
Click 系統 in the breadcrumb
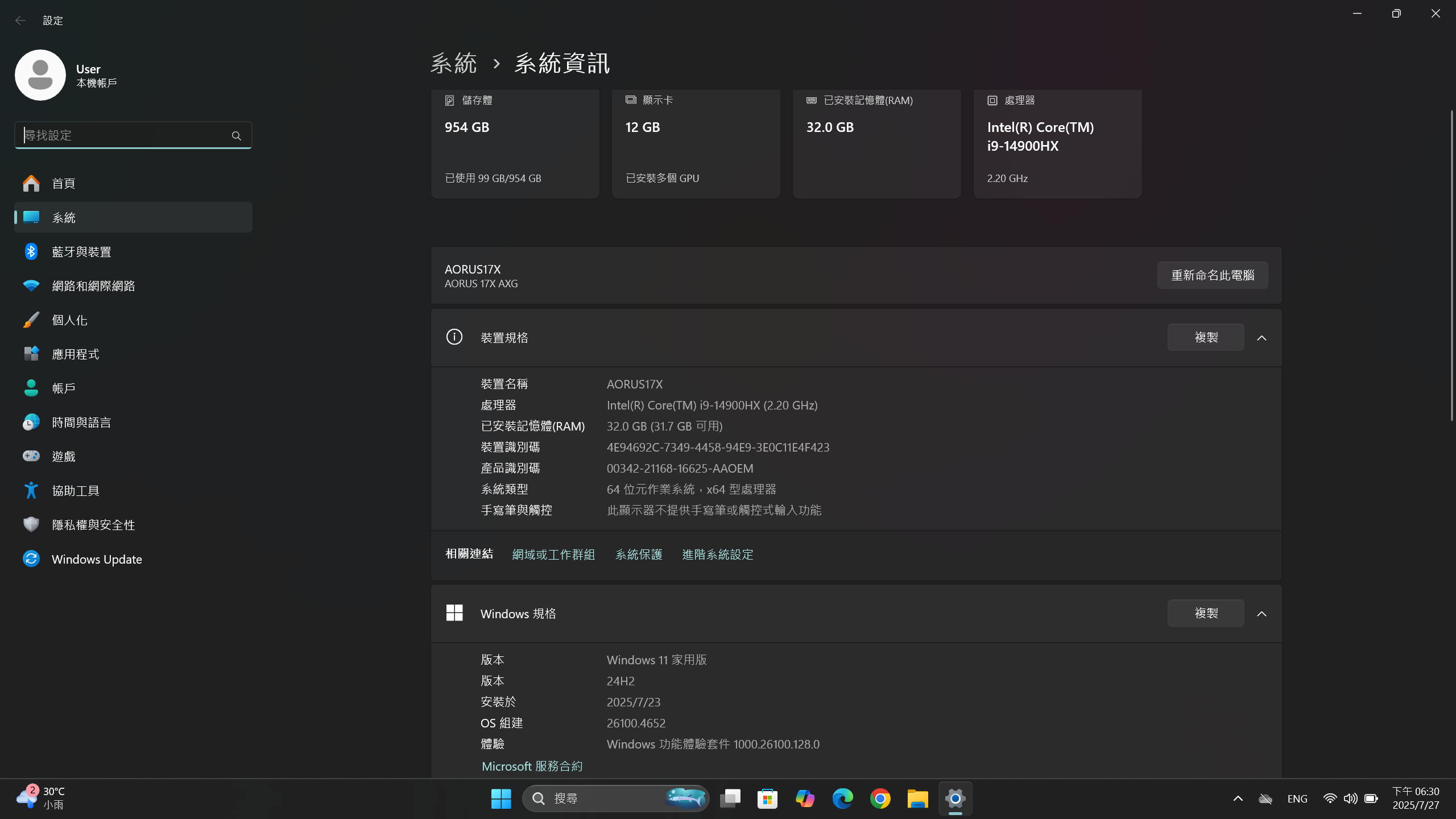453,63
